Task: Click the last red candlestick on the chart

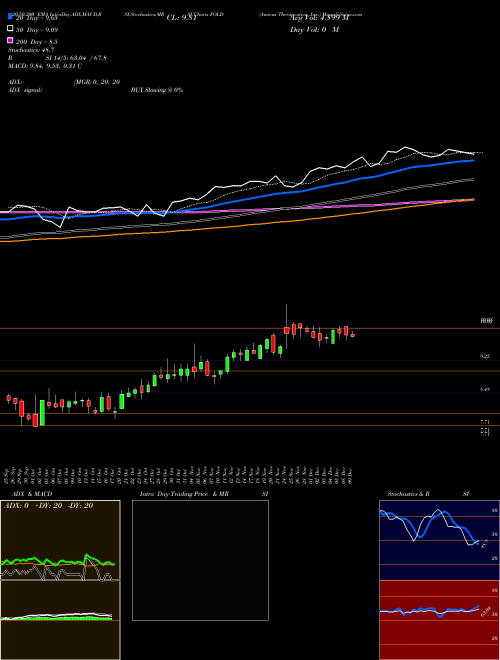Action: [353, 335]
